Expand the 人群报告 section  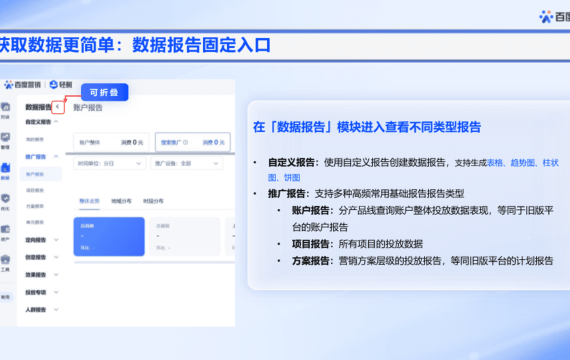(56, 309)
